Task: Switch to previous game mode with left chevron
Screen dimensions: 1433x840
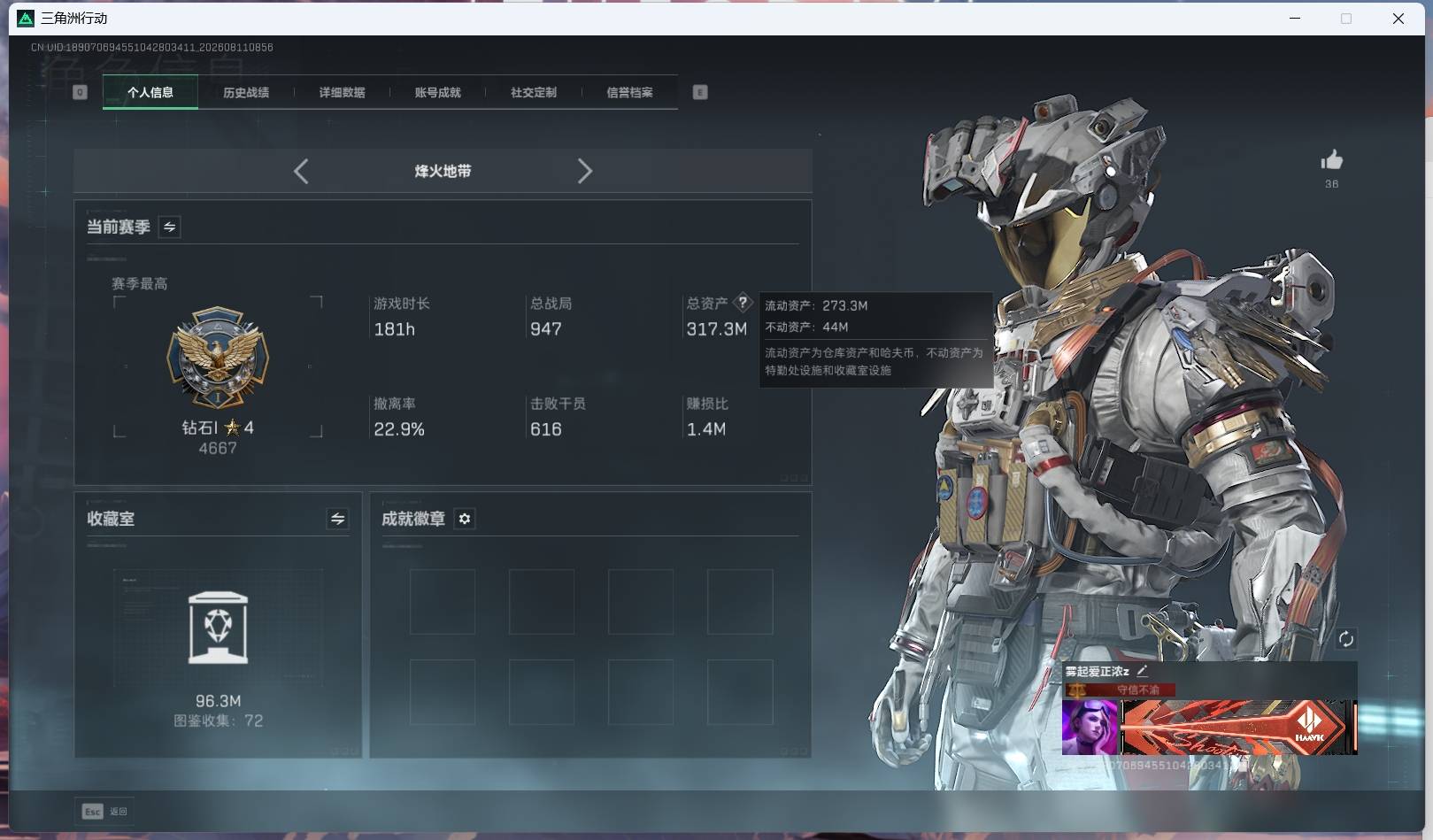Action: coord(301,171)
